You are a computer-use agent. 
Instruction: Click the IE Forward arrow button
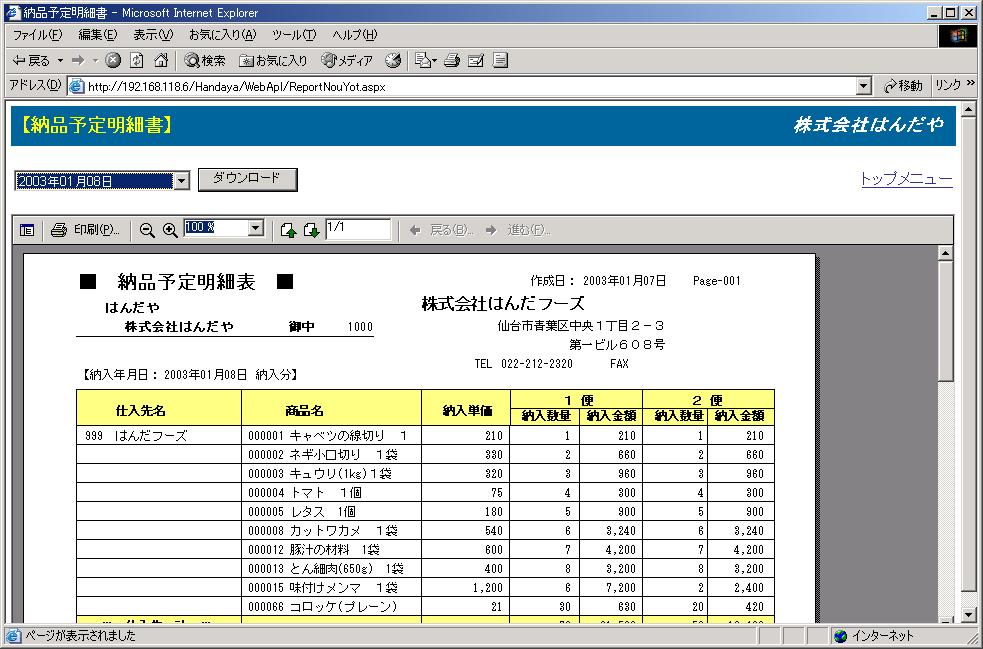[x=78, y=60]
